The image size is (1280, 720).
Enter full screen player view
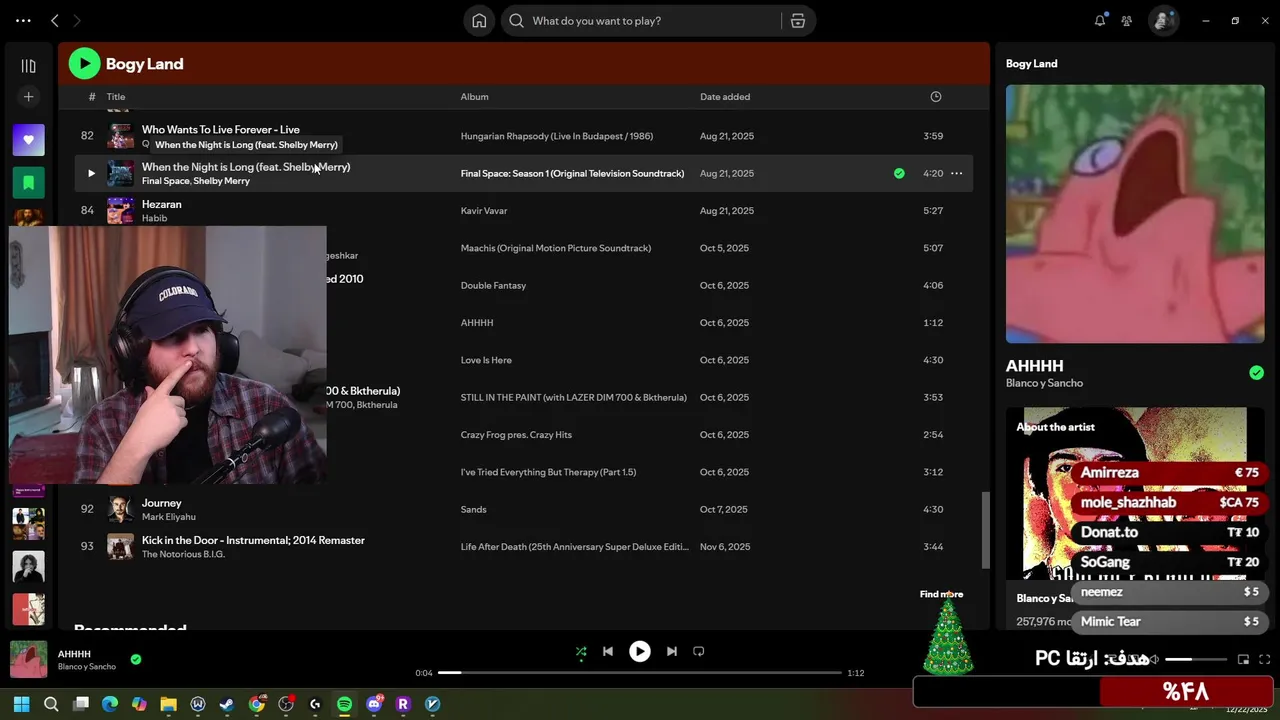point(1265,659)
